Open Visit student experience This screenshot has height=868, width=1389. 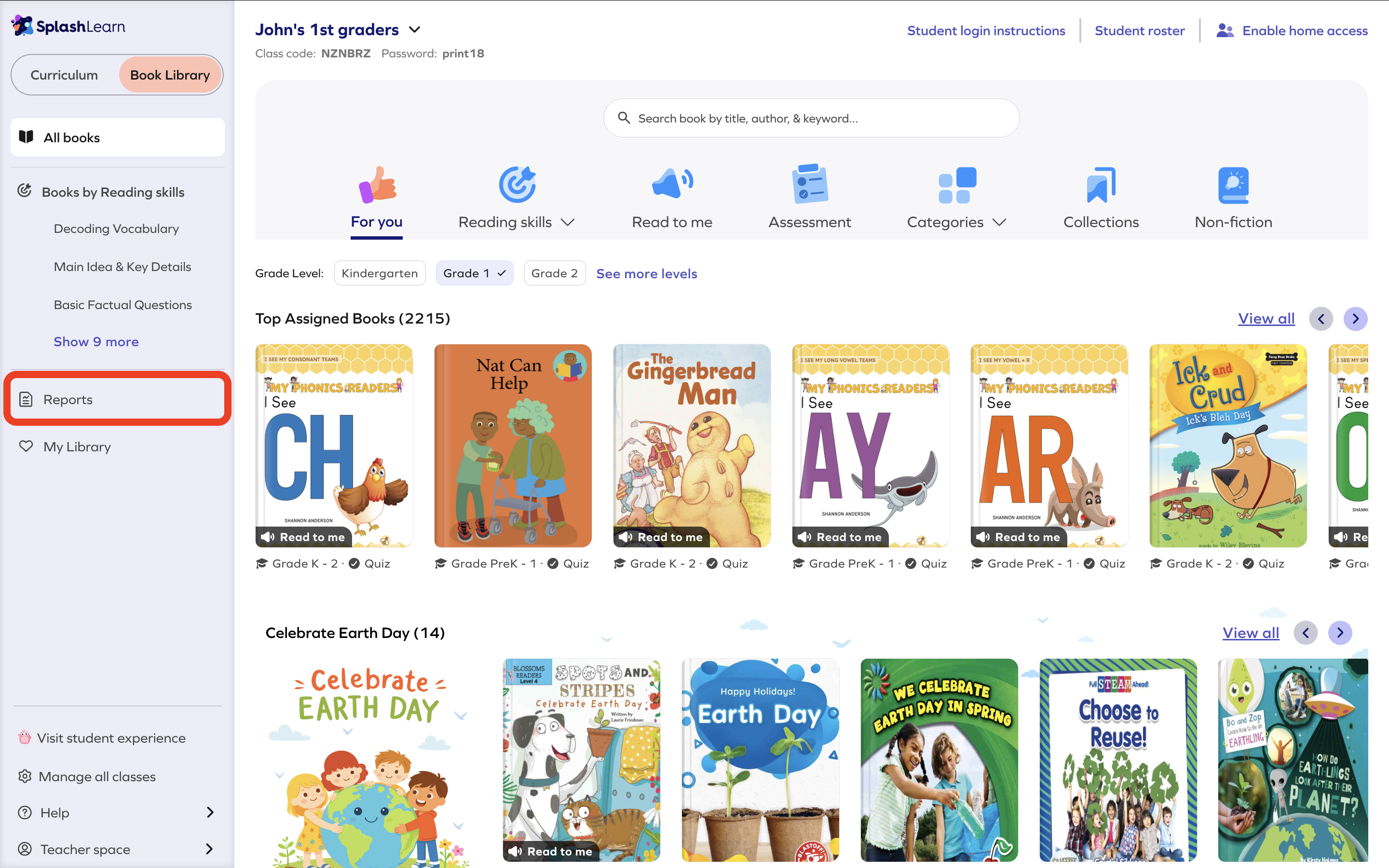111,738
